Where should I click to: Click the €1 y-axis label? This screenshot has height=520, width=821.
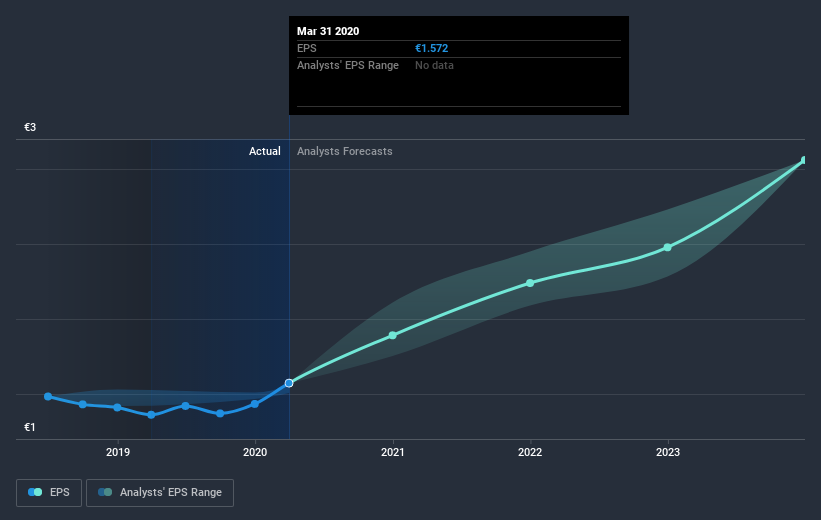coord(30,427)
